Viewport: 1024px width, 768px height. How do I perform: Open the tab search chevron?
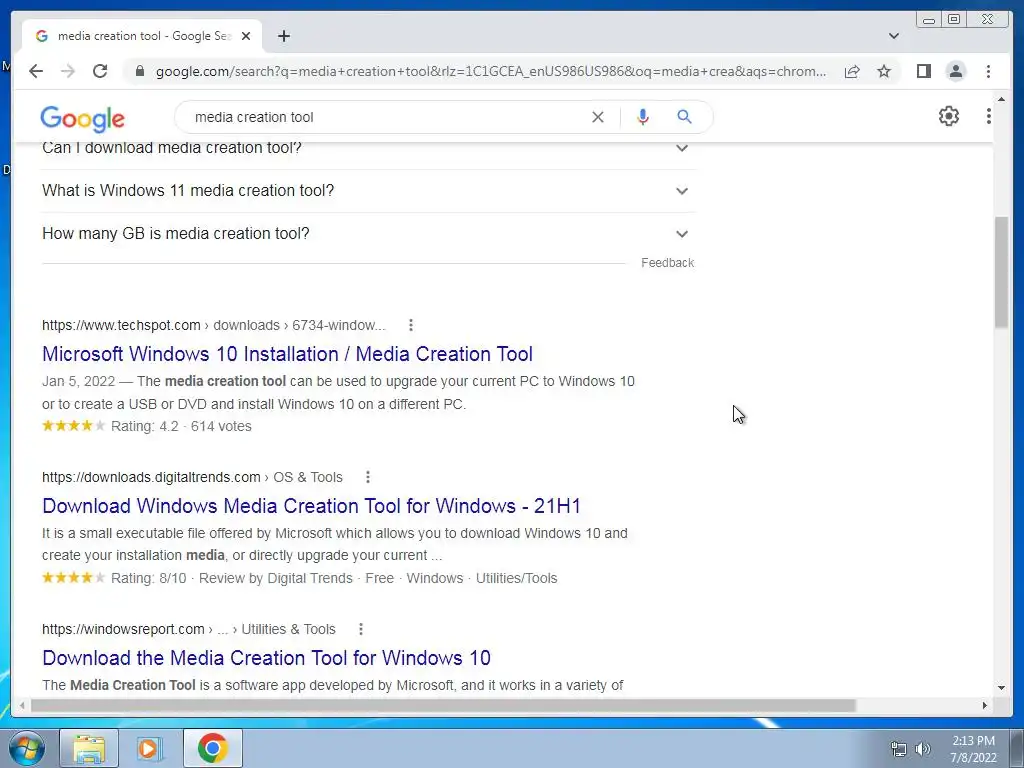(x=894, y=36)
